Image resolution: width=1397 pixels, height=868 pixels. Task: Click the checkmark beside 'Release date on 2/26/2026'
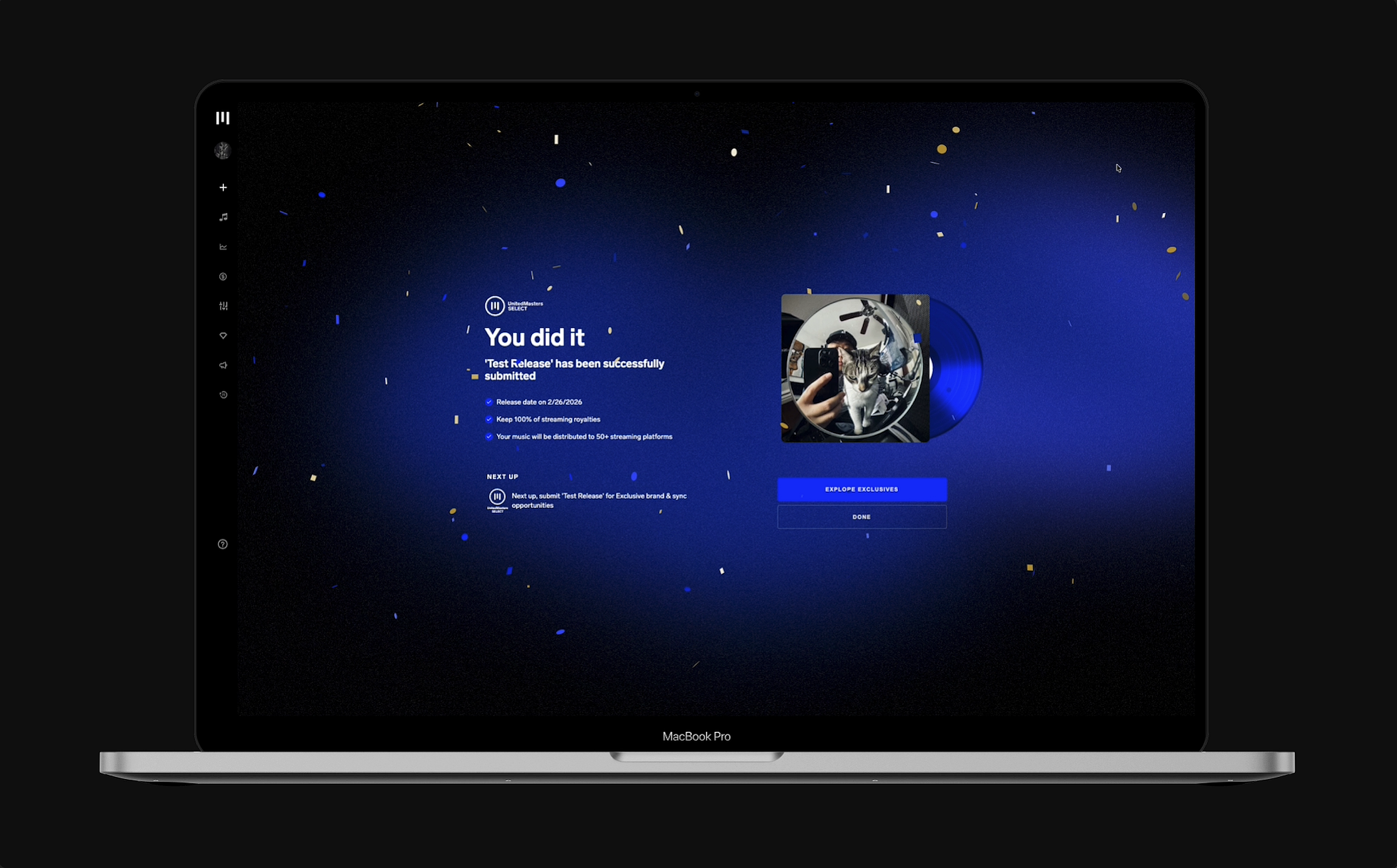click(489, 402)
